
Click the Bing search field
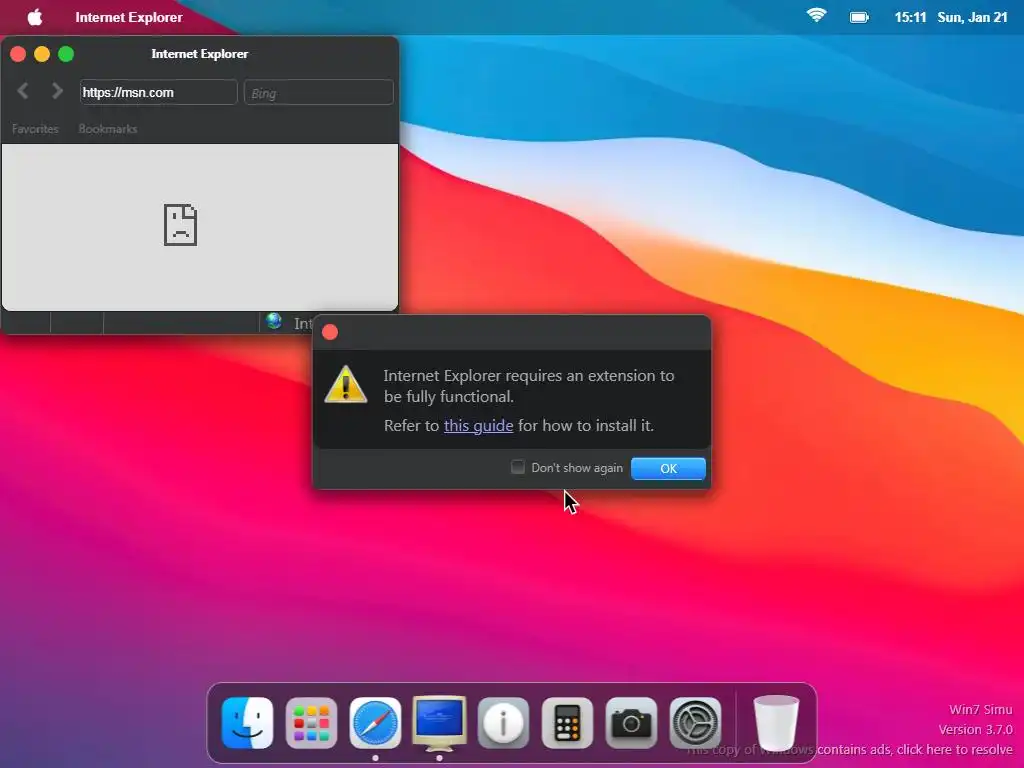319,92
